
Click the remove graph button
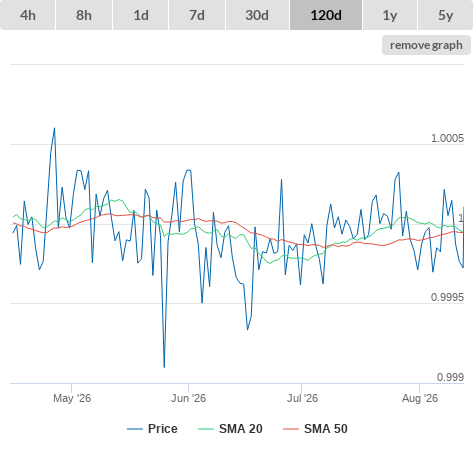point(426,45)
